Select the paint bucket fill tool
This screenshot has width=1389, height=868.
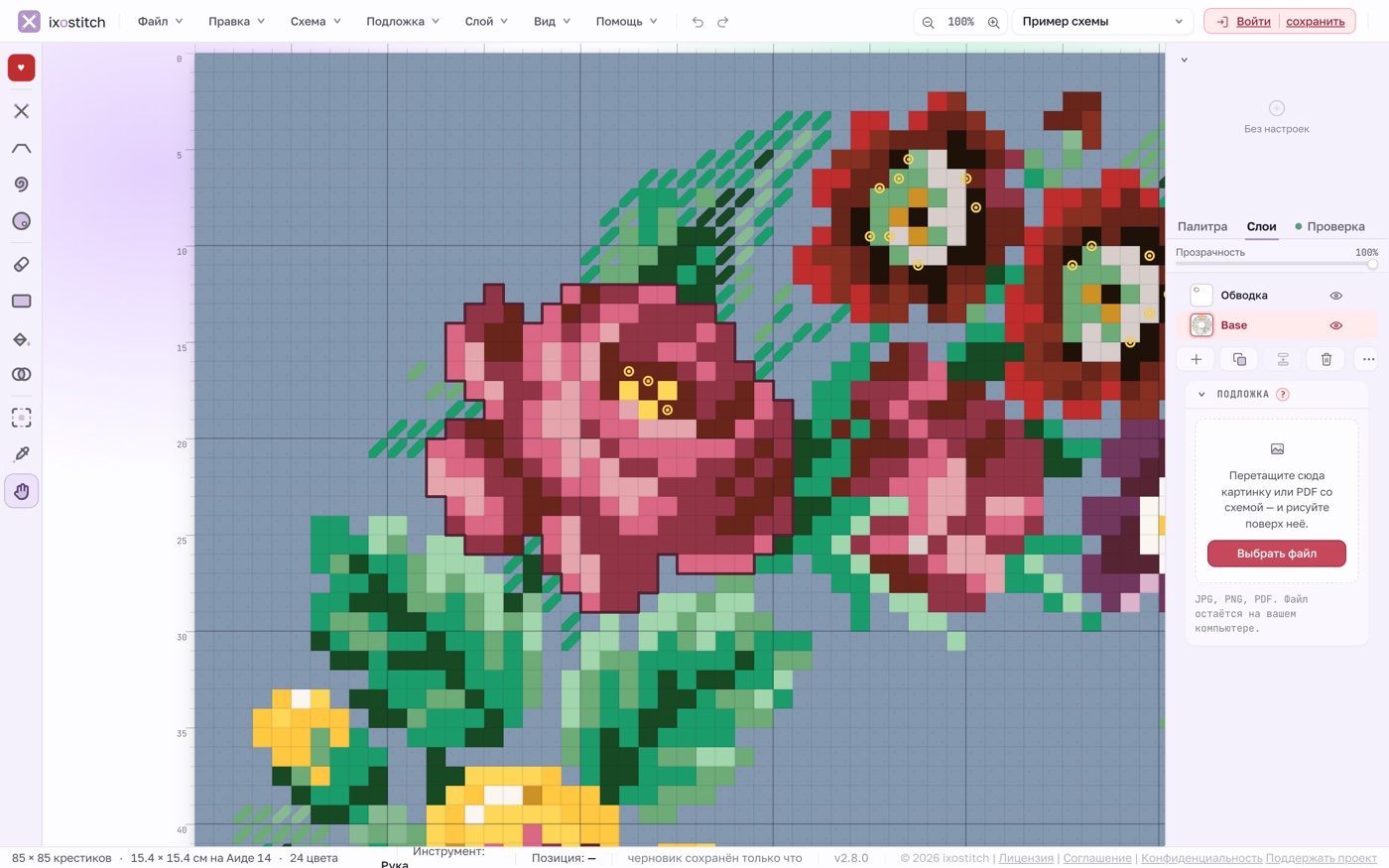(21, 339)
